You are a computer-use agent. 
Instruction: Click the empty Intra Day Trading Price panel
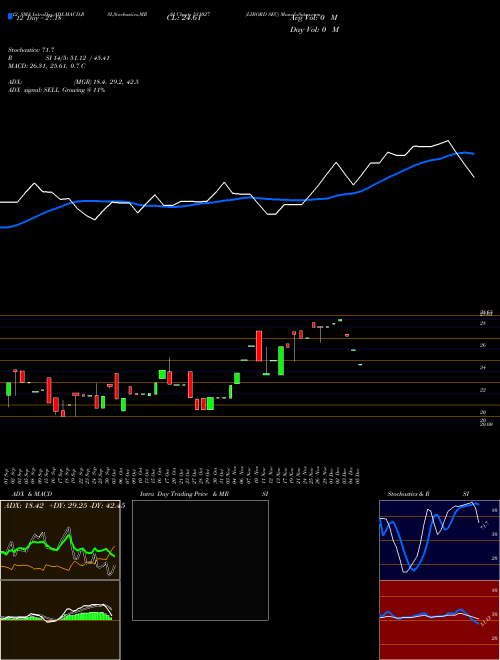200,560
